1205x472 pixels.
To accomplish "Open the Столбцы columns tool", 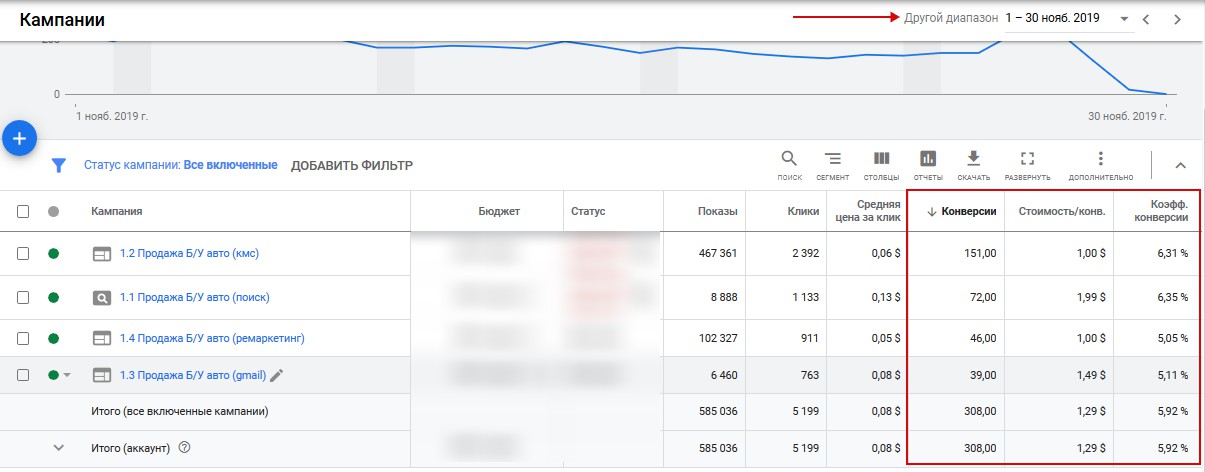I will click(881, 163).
